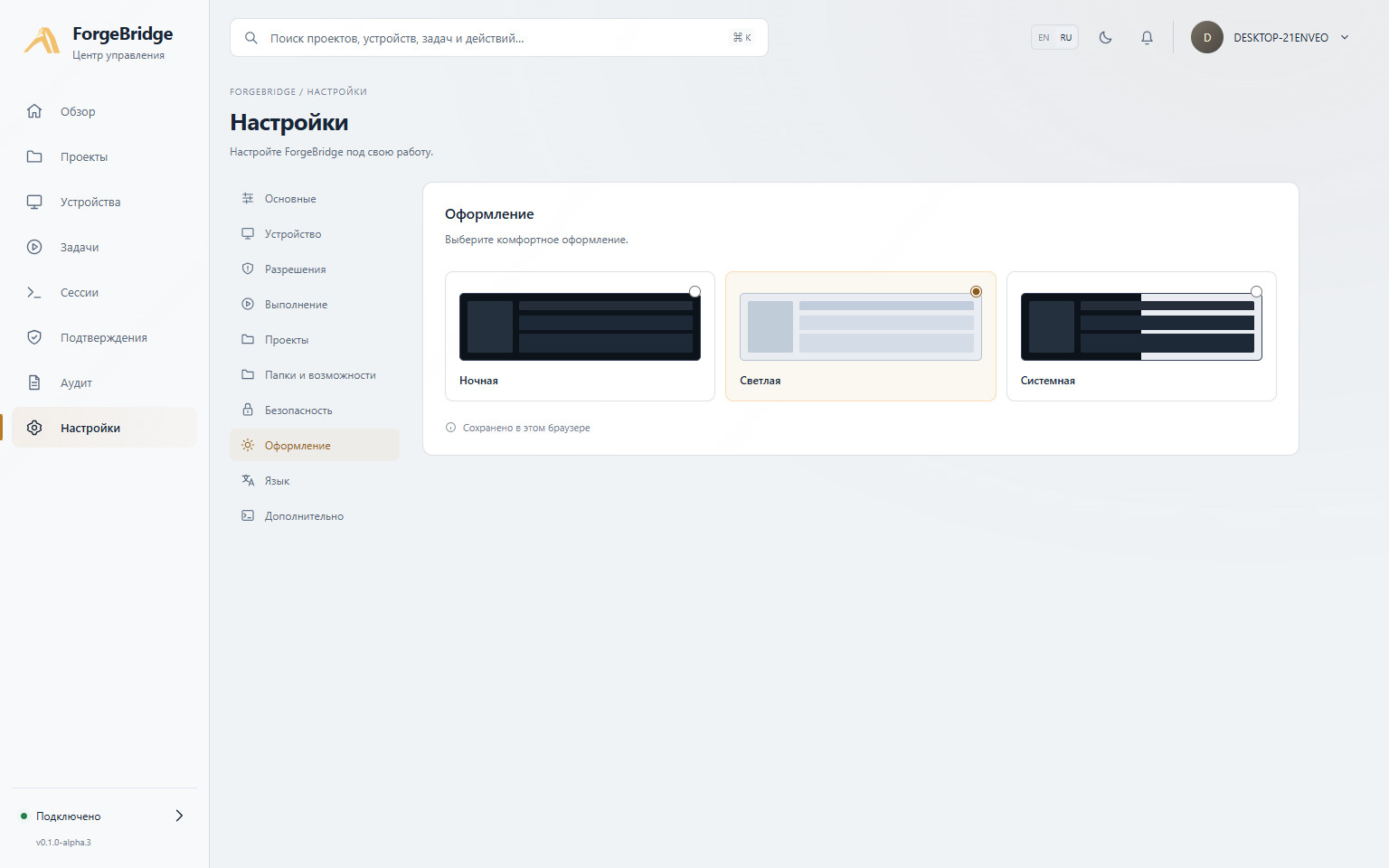Click the Язык translate icon
Image resolution: width=1389 pixels, height=868 pixels.
(248, 480)
